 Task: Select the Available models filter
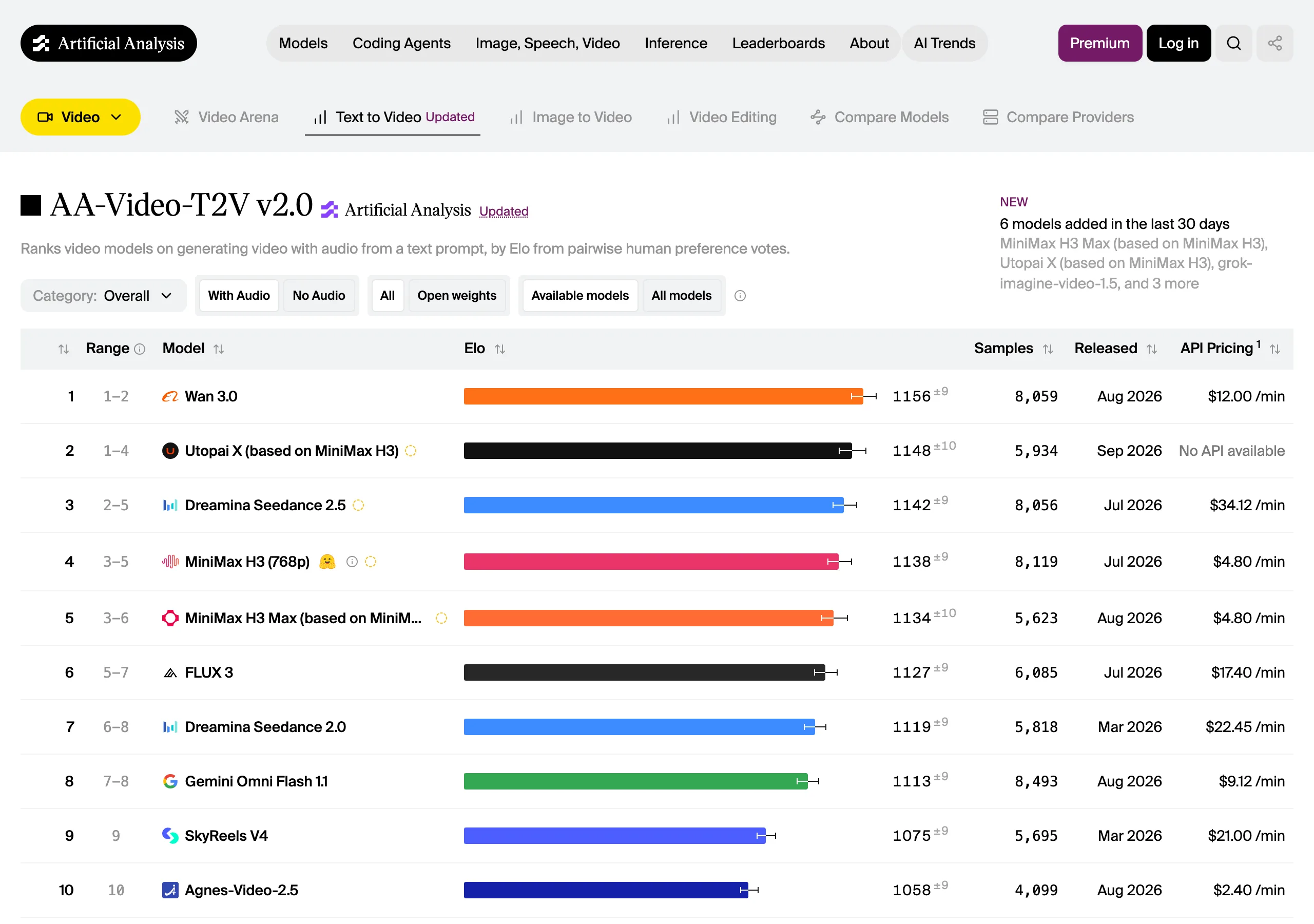click(x=579, y=295)
